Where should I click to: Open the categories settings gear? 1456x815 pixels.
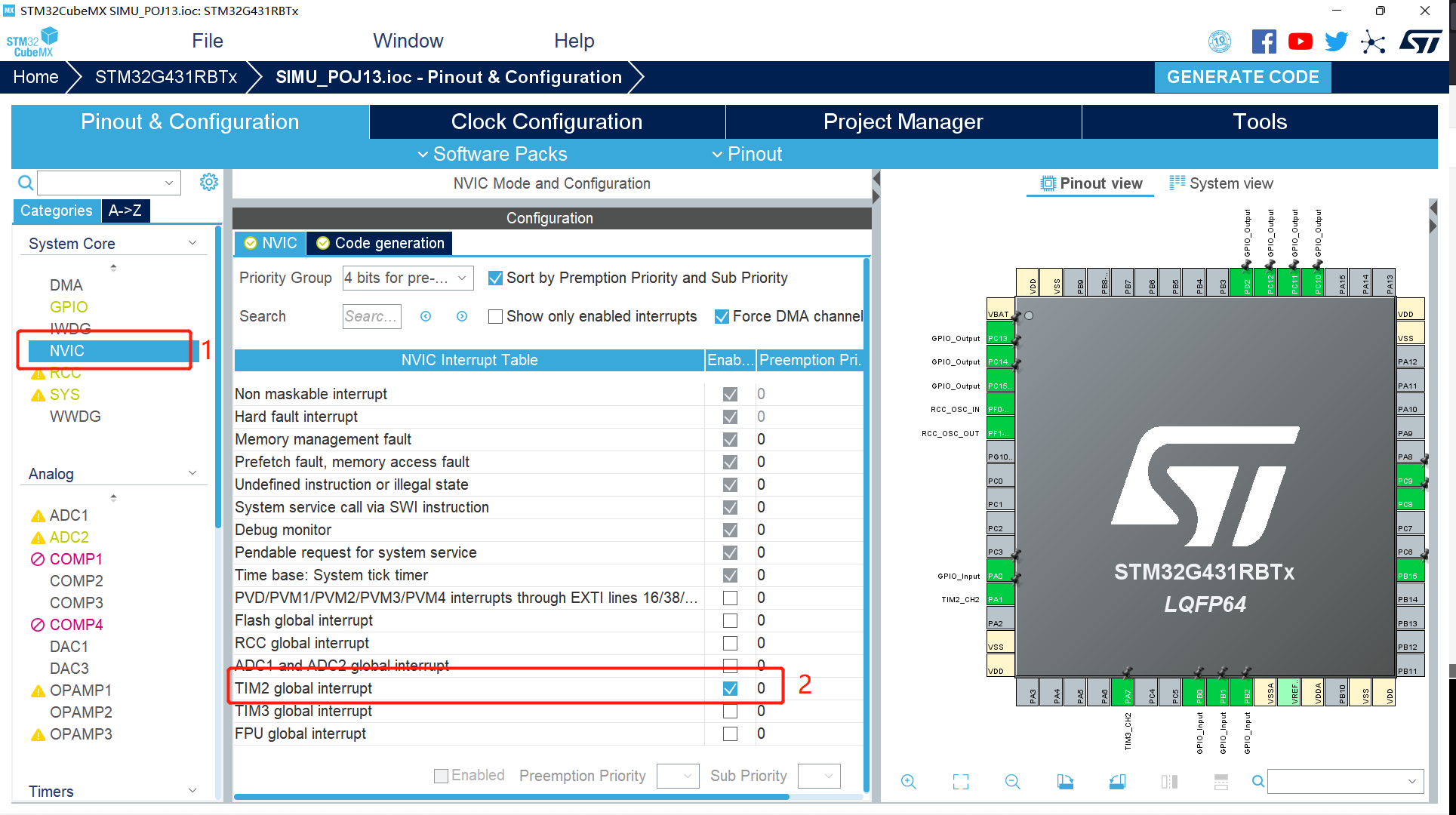[x=209, y=182]
